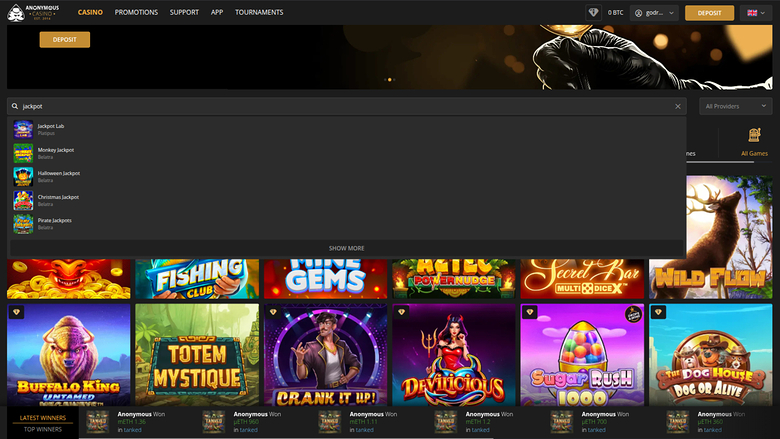
Task: Click diamond badge on Buffalo King
Action: pos(16,312)
